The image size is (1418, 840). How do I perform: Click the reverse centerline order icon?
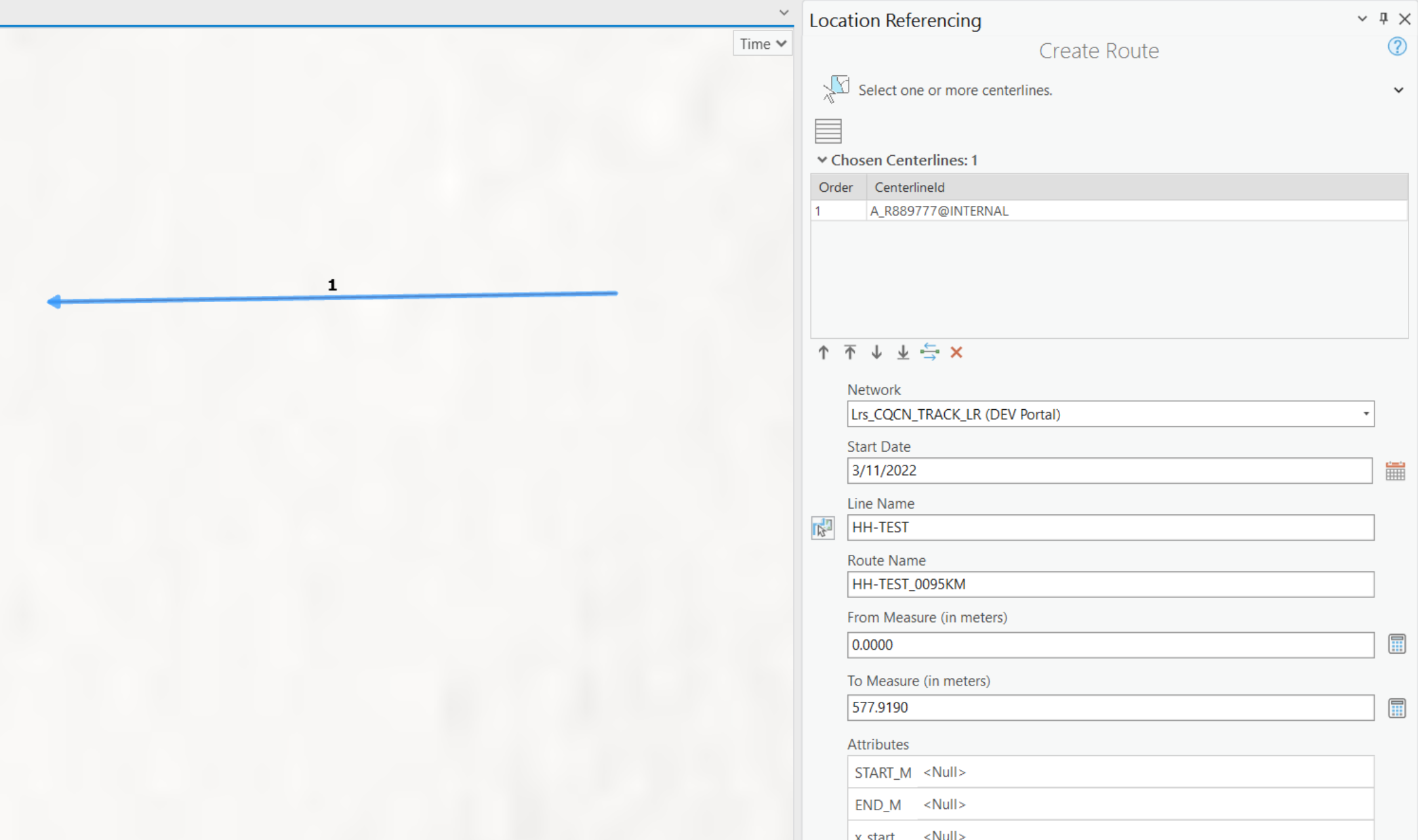coord(930,352)
